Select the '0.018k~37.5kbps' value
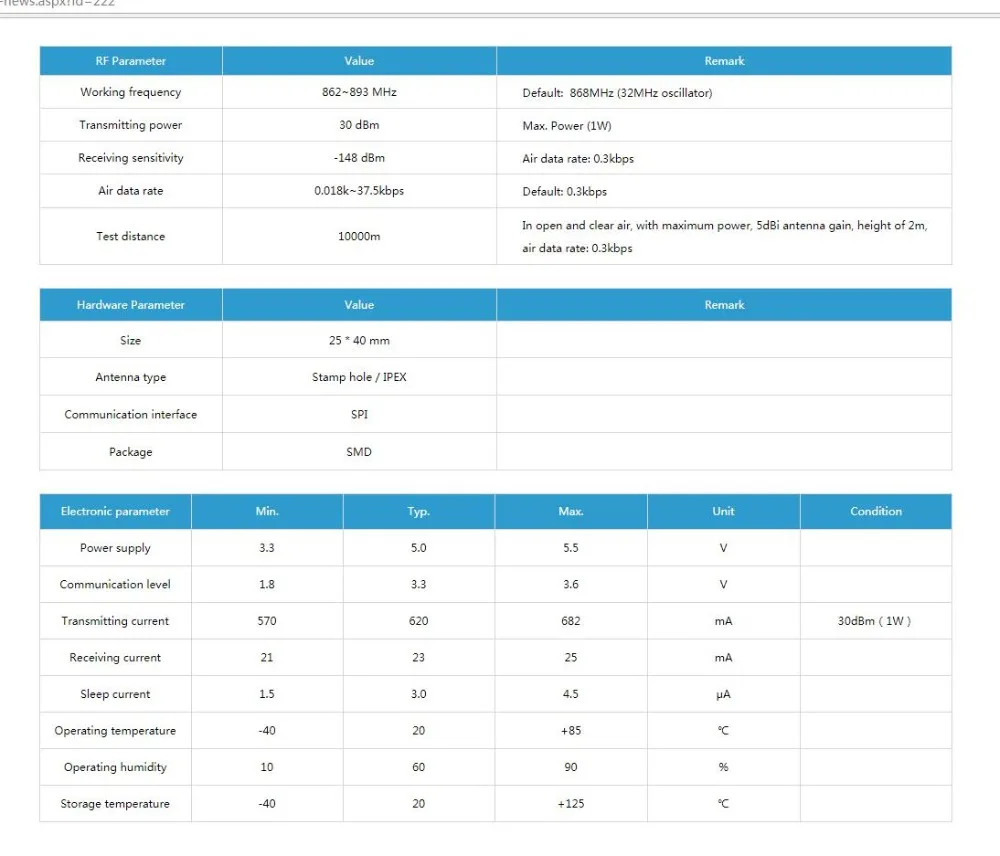Viewport: 1000px width, 856px height. click(359, 191)
